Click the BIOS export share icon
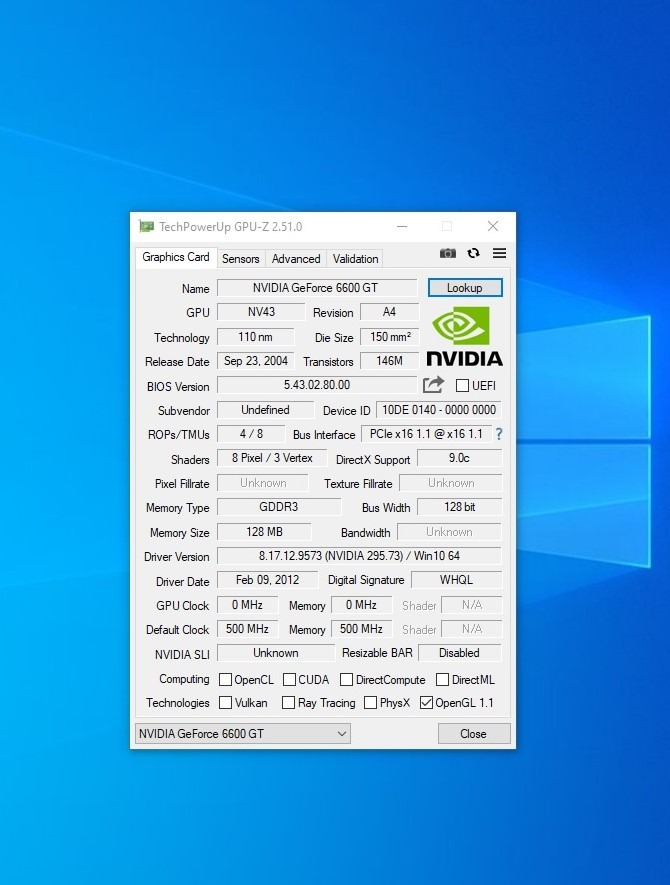The width and height of the screenshot is (670, 885). (x=433, y=385)
